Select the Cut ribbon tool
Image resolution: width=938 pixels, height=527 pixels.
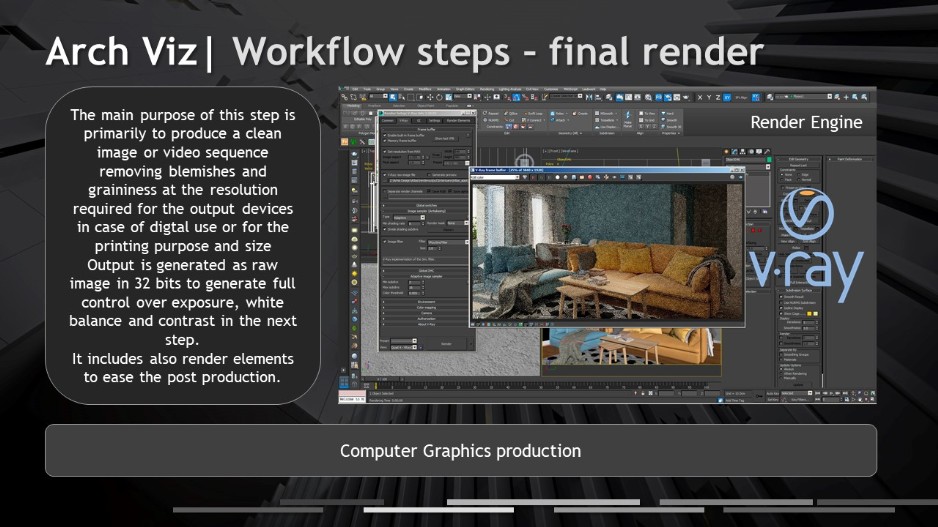tap(510, 120)
